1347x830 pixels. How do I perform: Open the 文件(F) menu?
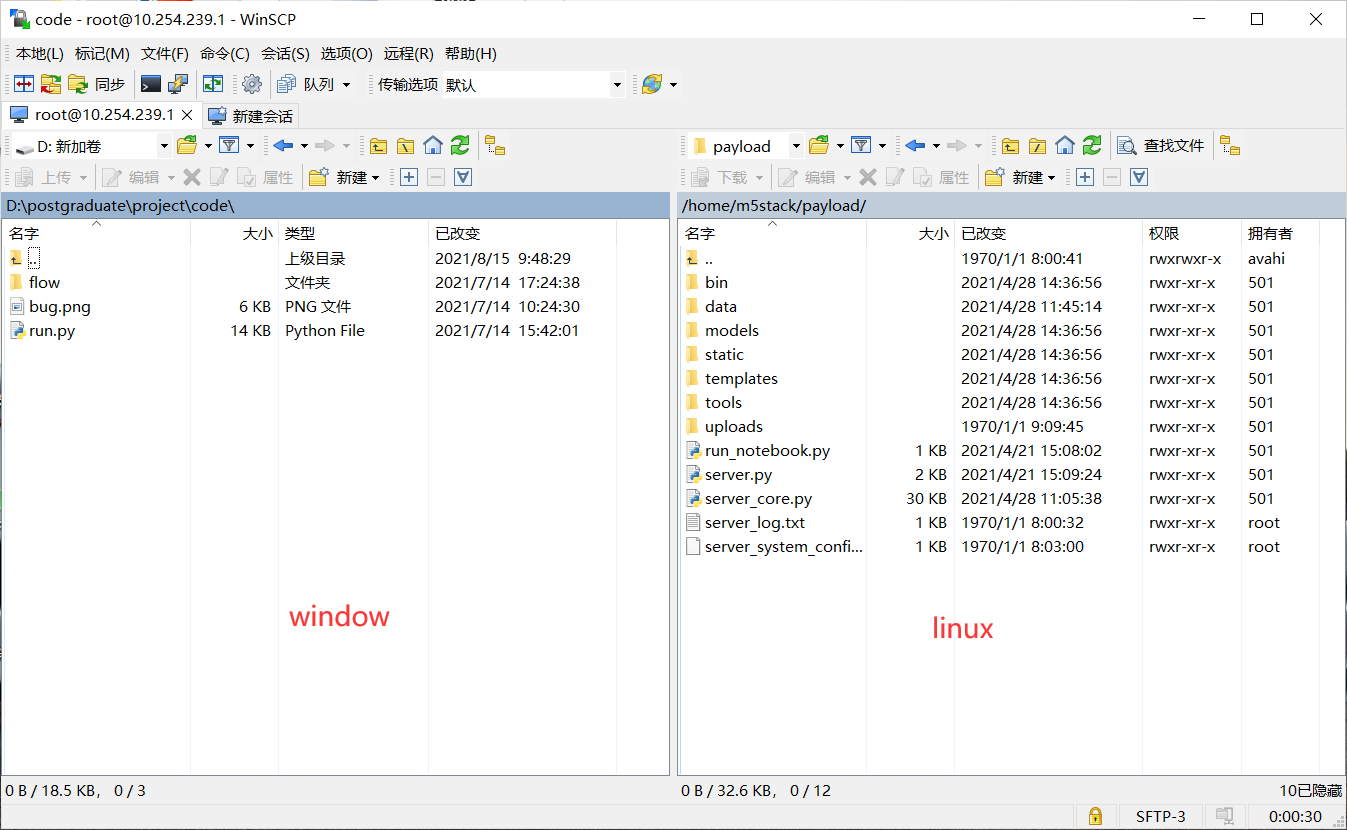tap(165, 54)
